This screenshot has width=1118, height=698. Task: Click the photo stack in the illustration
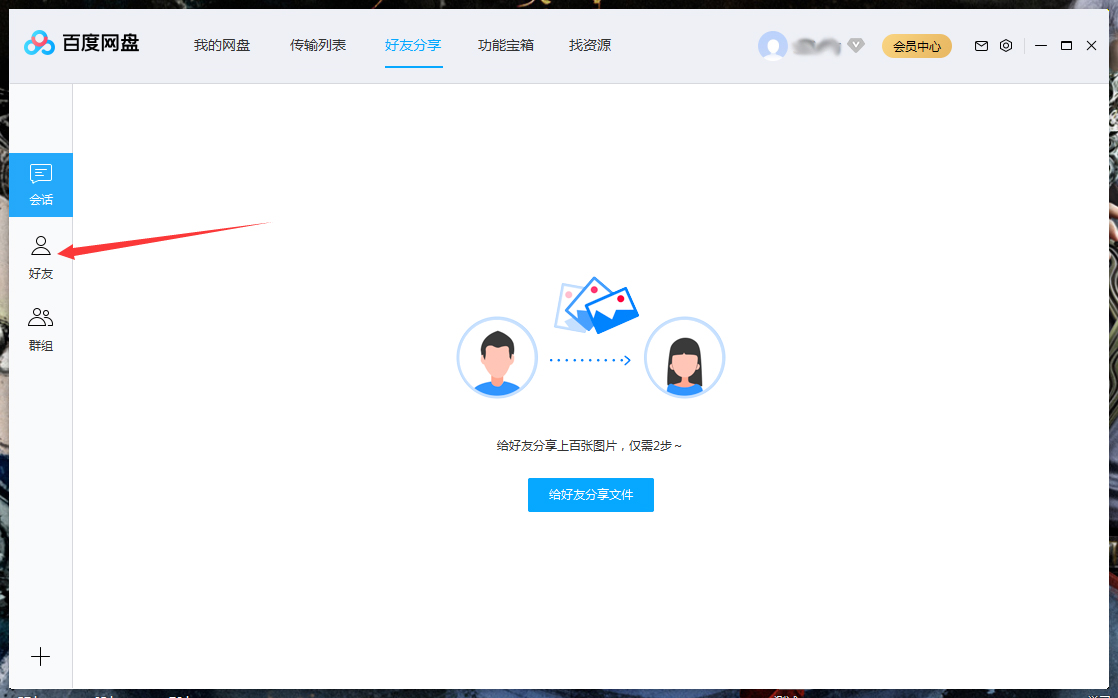(x=596, y=306)
